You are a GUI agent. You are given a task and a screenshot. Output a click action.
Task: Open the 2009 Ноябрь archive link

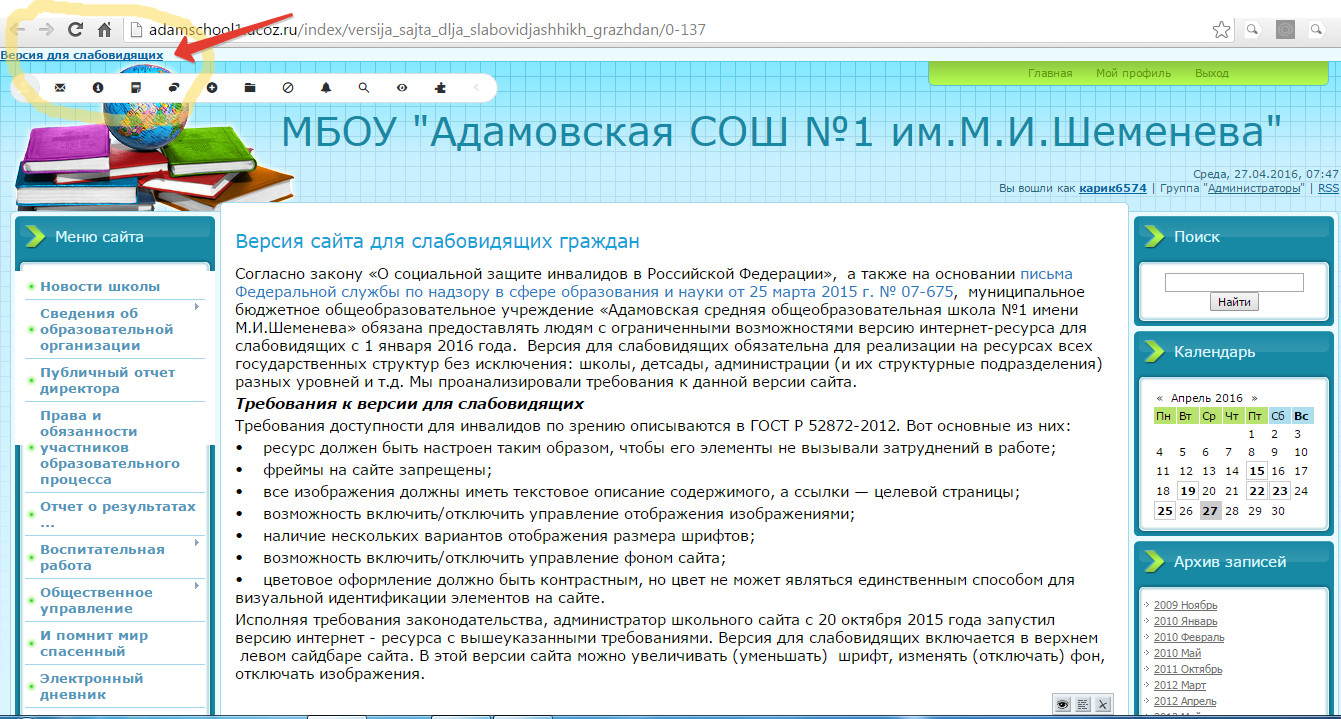(x=1185, y=605)
